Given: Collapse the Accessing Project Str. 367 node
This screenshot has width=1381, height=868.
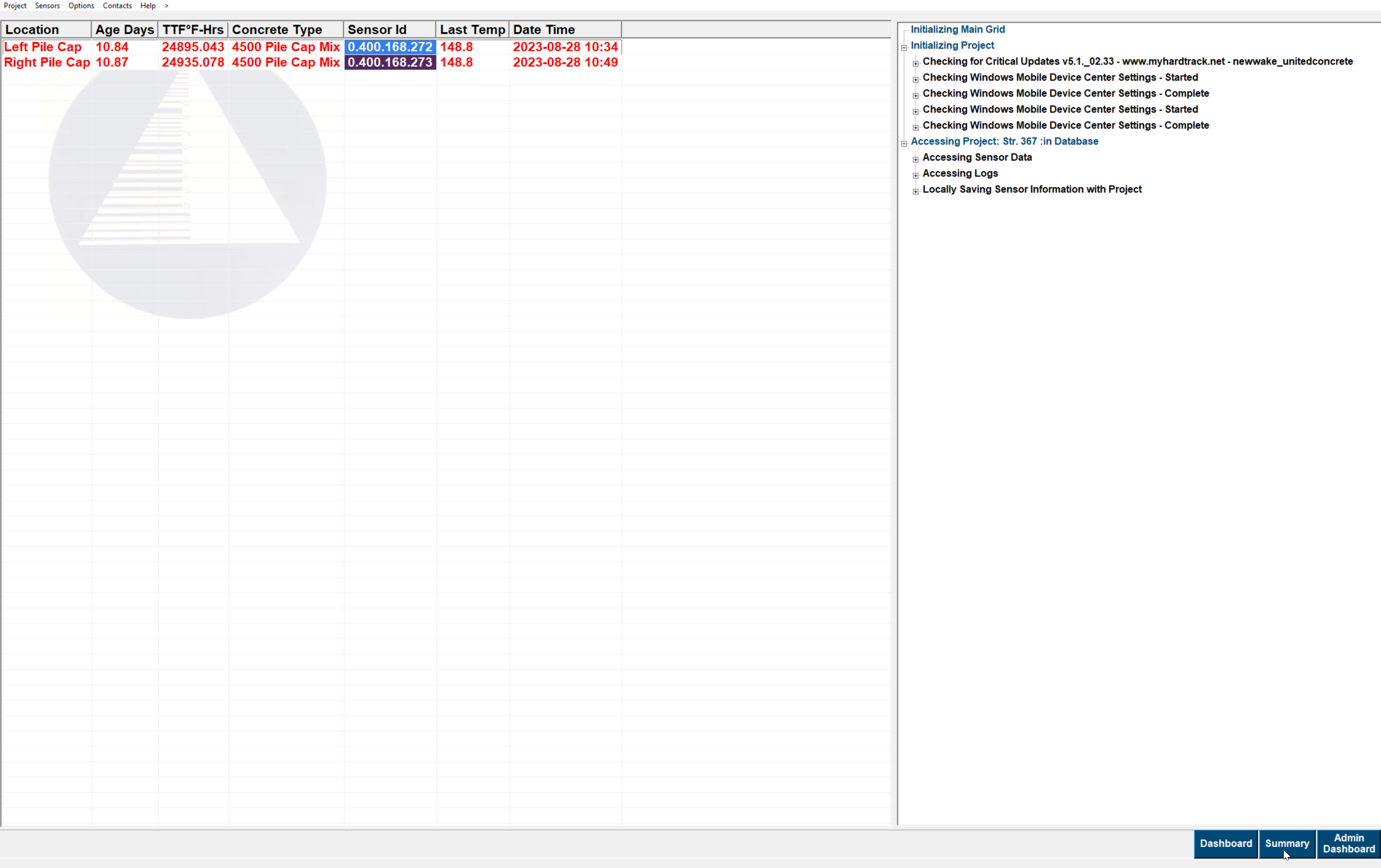Looking at the screenshot, I should click(x=904, y=143).
